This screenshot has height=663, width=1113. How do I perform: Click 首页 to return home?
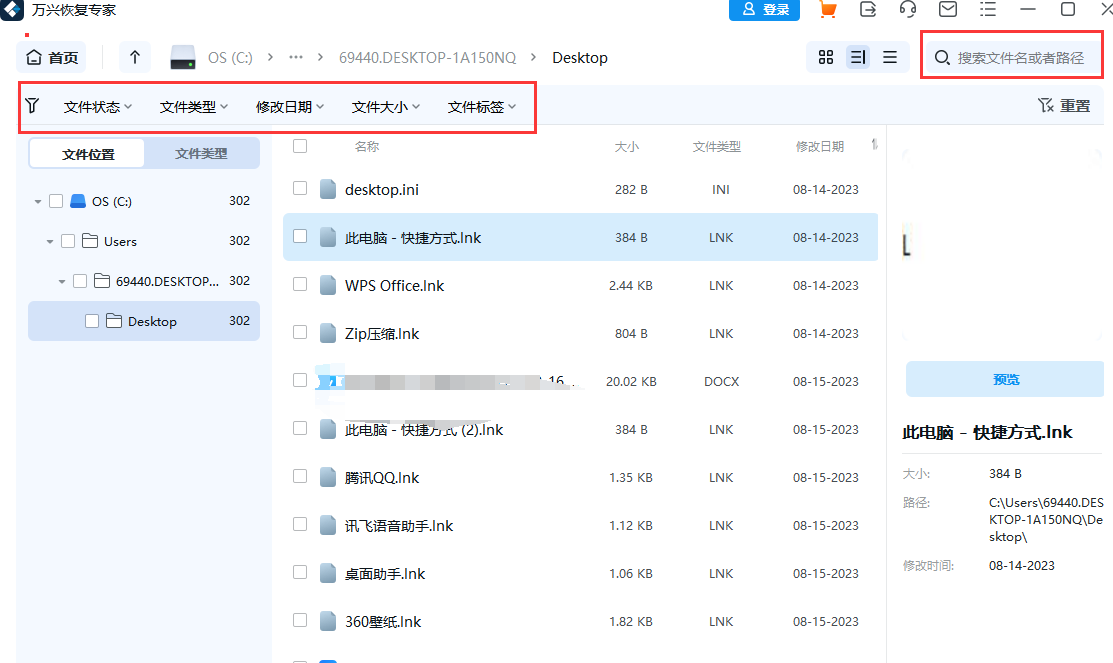(51, 57)
